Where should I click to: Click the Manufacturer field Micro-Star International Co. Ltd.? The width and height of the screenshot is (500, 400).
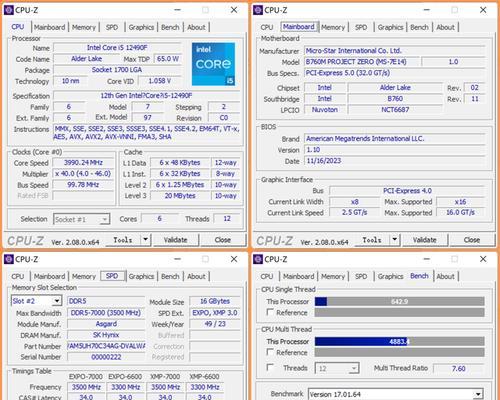point(395,51)
